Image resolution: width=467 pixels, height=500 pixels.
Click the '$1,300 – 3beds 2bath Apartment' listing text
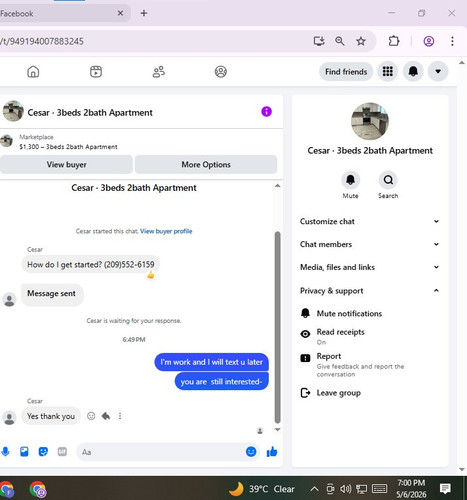click(x=68, y=147)
